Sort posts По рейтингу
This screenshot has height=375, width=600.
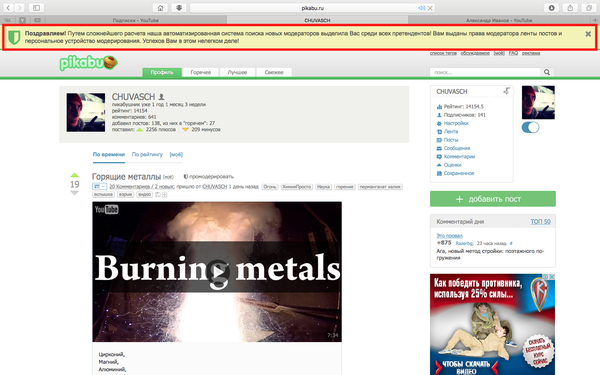pyautogui.click(x=147, y=155)
